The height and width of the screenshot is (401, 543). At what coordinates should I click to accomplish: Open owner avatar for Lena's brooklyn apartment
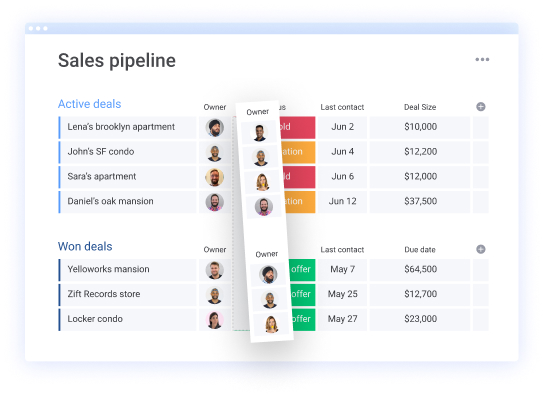tap(214, 127)
